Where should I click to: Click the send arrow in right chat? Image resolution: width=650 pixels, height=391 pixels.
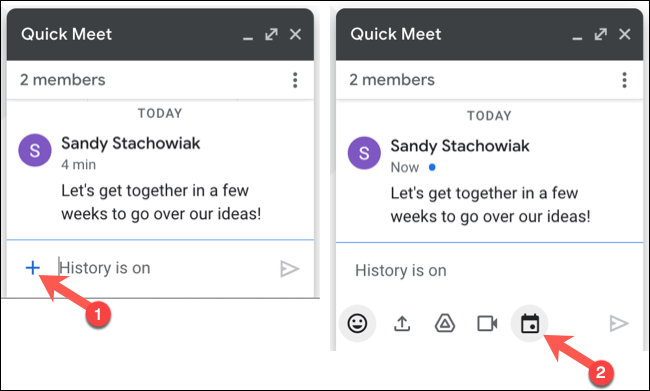pyautogui.click(x=619, y=323)
